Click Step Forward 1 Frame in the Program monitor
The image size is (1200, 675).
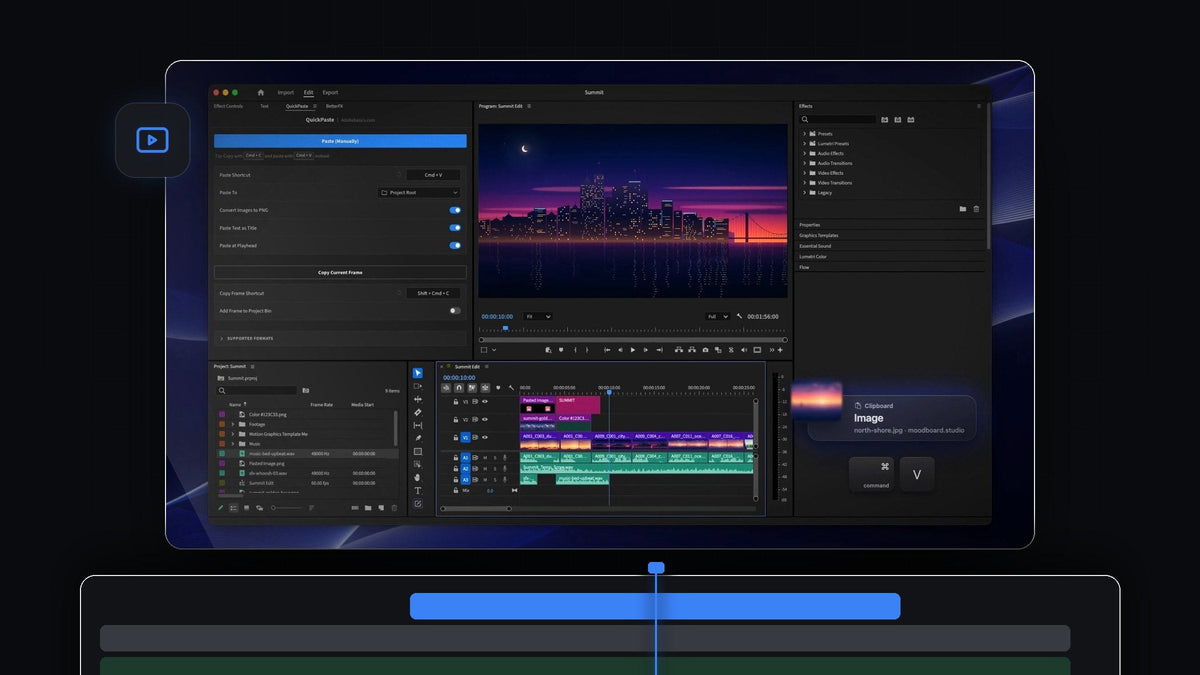coord(646,350)
